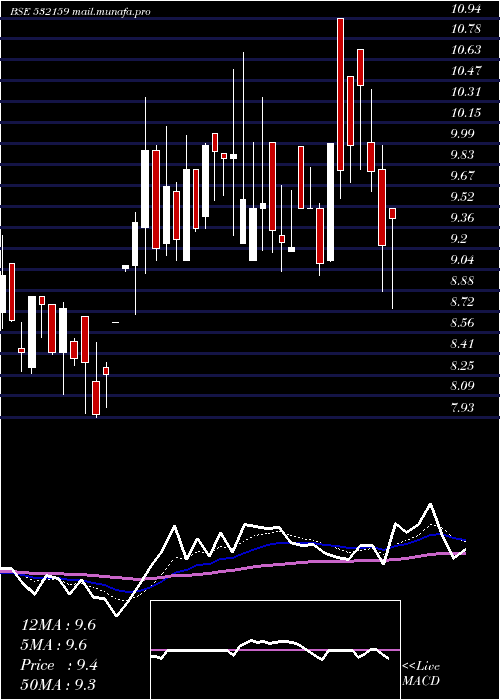Click the Price : 9.4 readout

59,665
